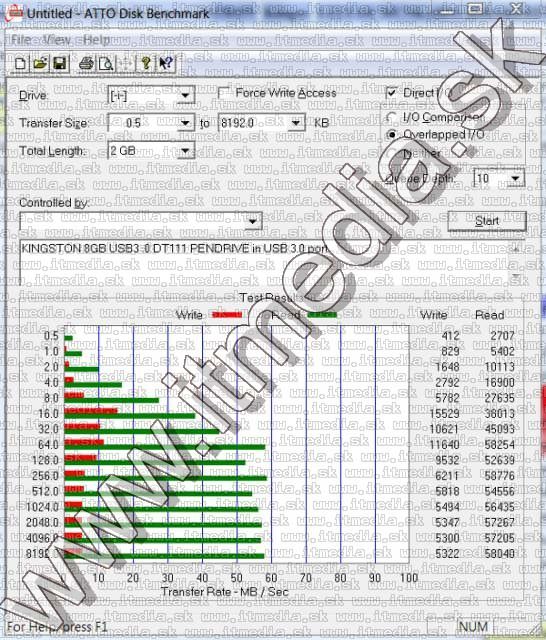Open the 0.5 transfer size dropdown

[185, 123]
